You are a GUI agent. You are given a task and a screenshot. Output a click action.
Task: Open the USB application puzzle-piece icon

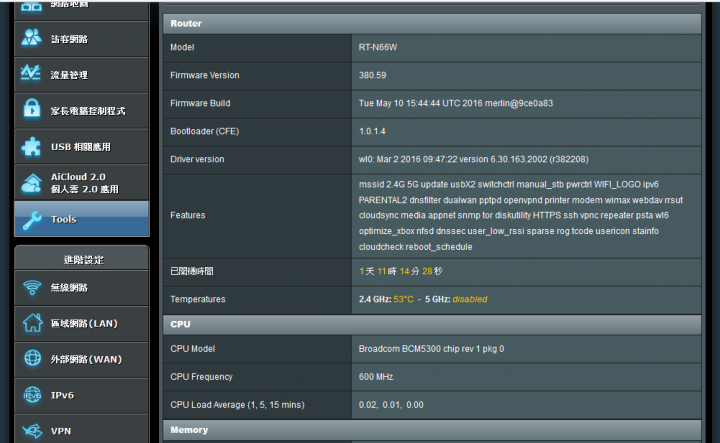[31, 147]
